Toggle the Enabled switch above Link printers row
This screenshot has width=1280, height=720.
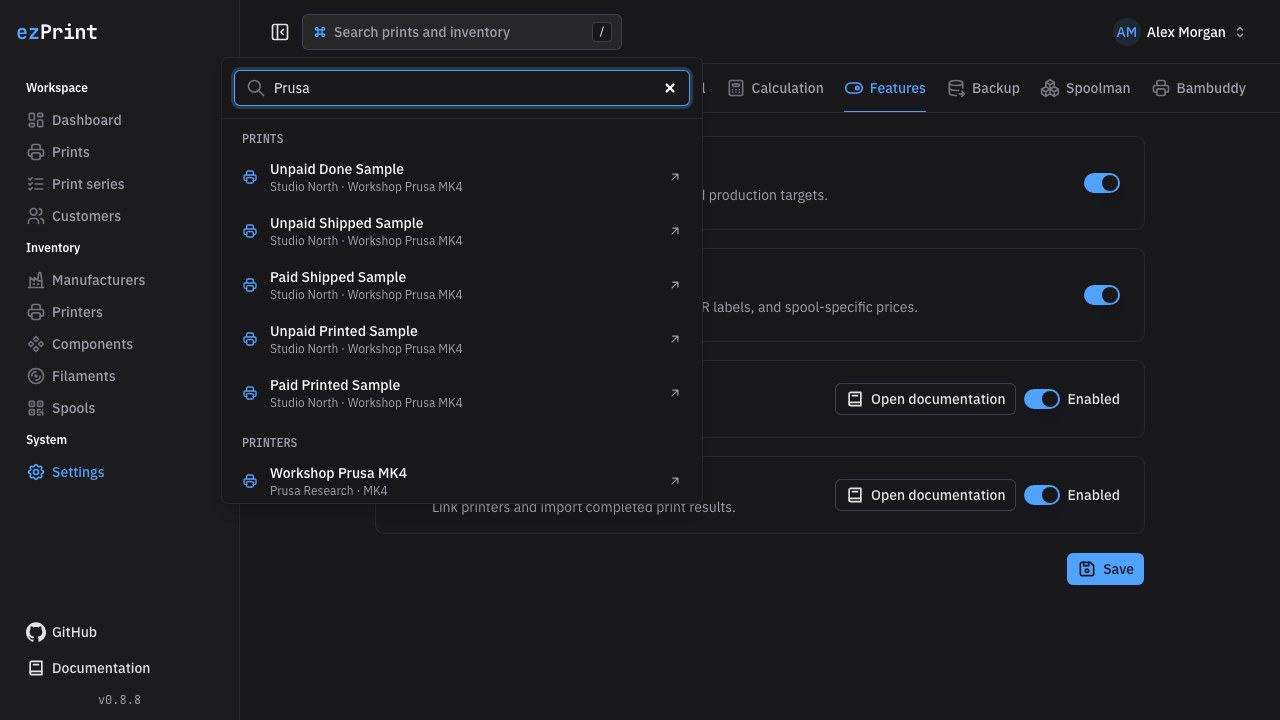click(x=1042, y=399)
